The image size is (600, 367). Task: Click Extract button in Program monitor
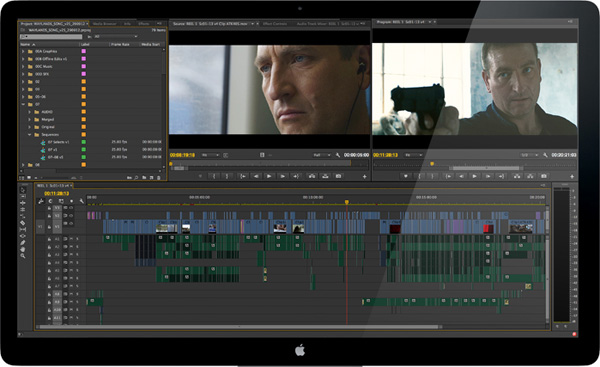tap(530, 176)
